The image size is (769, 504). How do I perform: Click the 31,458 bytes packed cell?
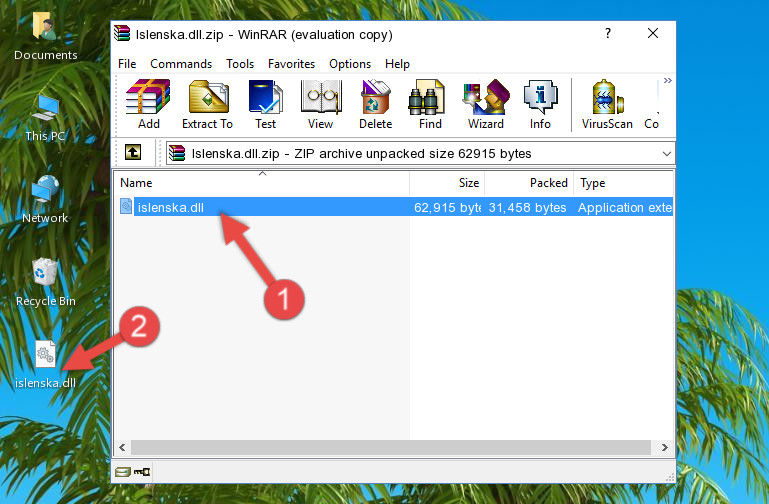527,207
